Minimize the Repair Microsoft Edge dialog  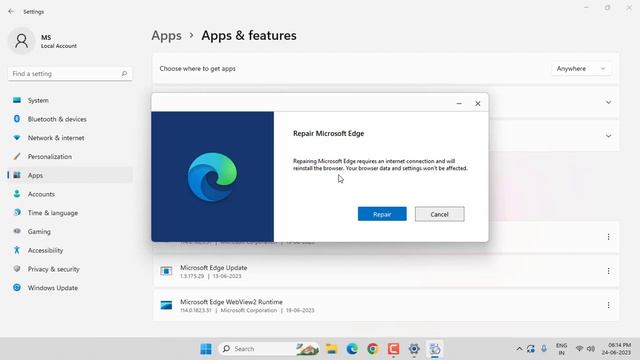coord(459,104)
